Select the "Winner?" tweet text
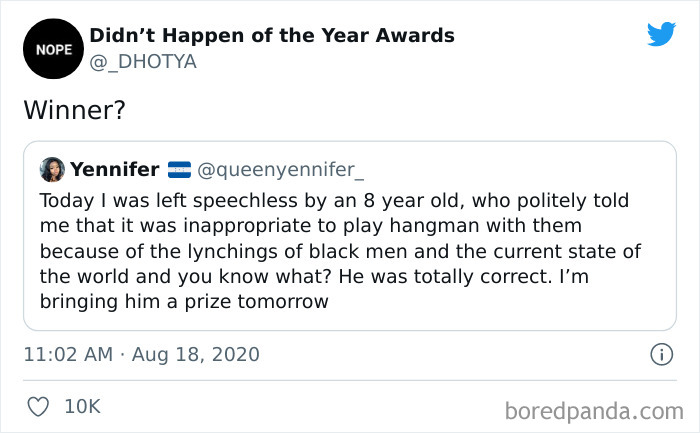Screen dimensions: 700x433 pos(74,110)
